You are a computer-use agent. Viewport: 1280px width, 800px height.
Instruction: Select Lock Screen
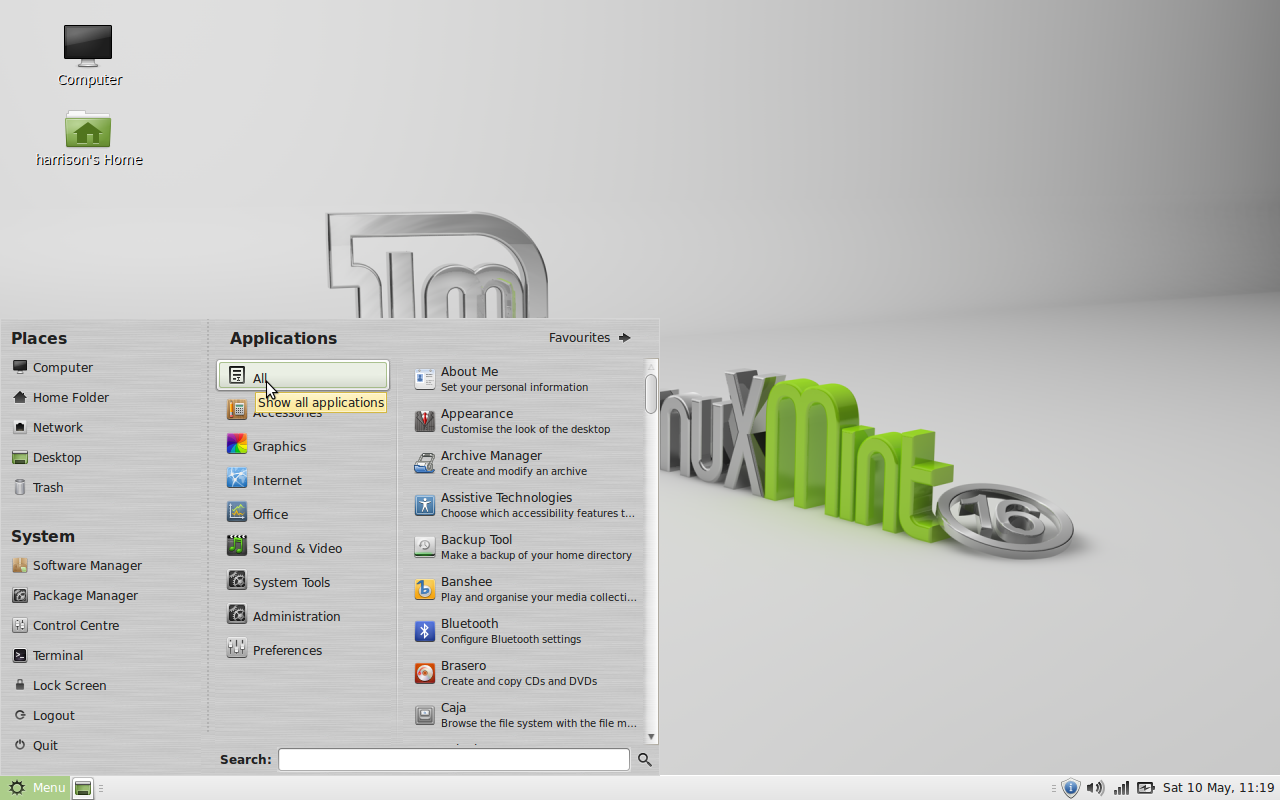tap(59, 685)
